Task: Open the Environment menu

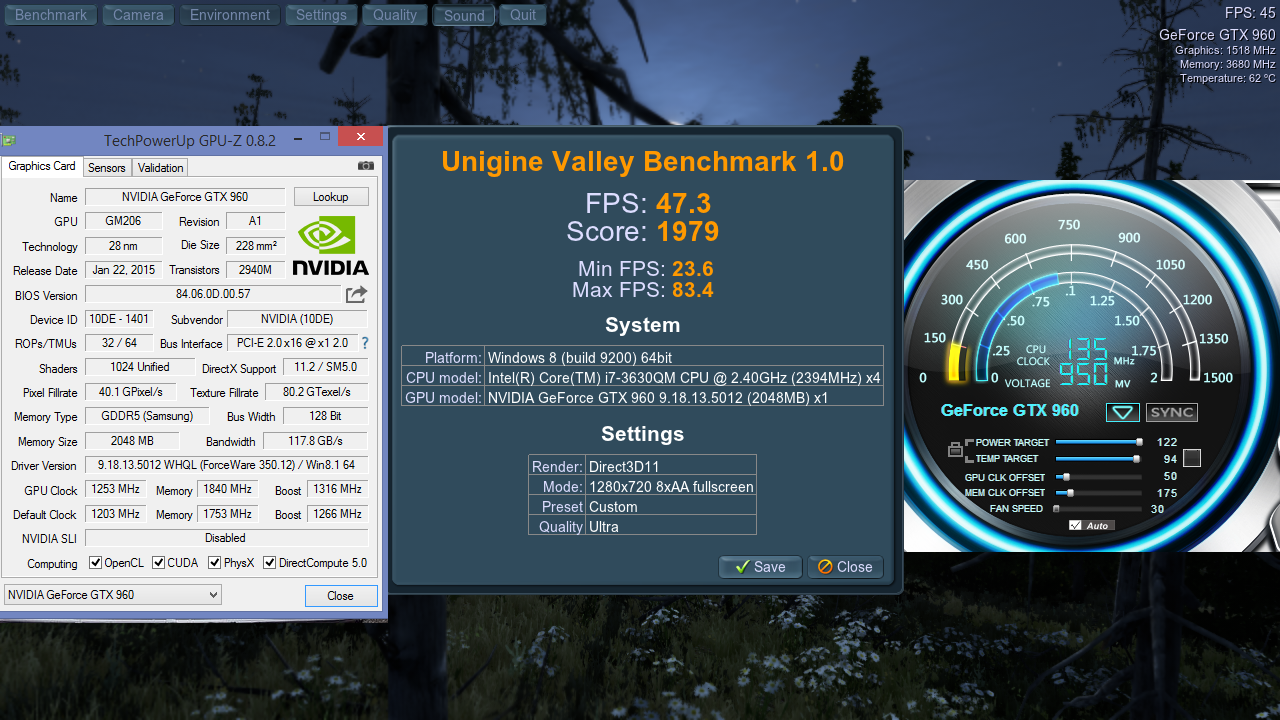Action: click(230, 15)
